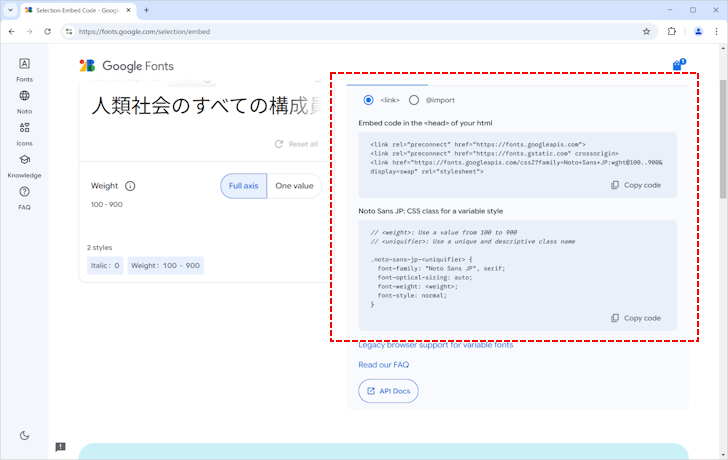Click the Weight info icon
Screen dimensions: 728x460
(130, 186)
